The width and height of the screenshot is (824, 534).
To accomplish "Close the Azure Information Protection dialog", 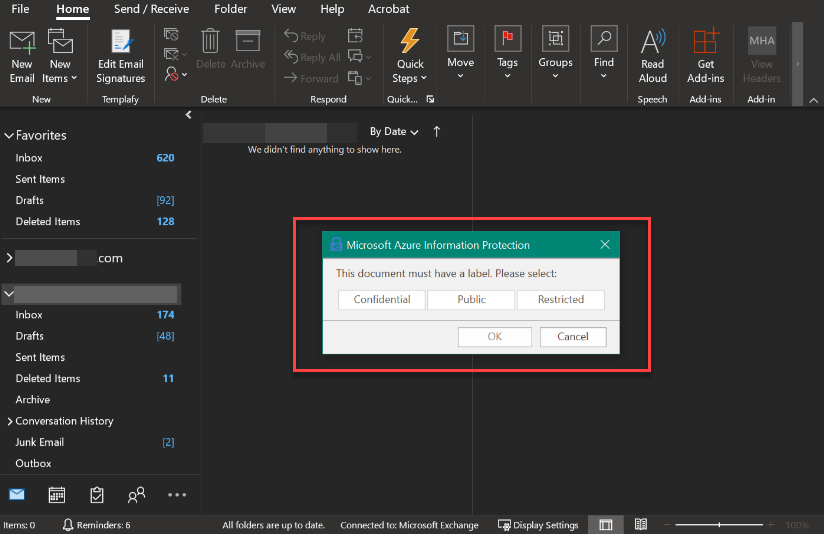I will click(605, 244).
